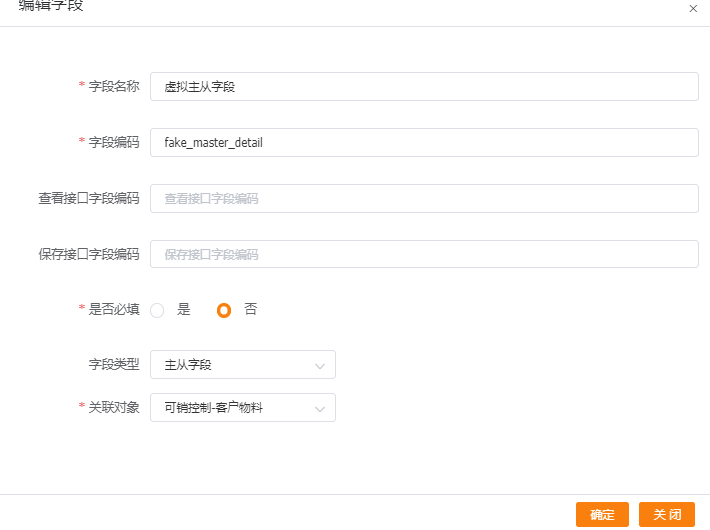
Task: Click the 关闭 button
Action: (667, 515)
